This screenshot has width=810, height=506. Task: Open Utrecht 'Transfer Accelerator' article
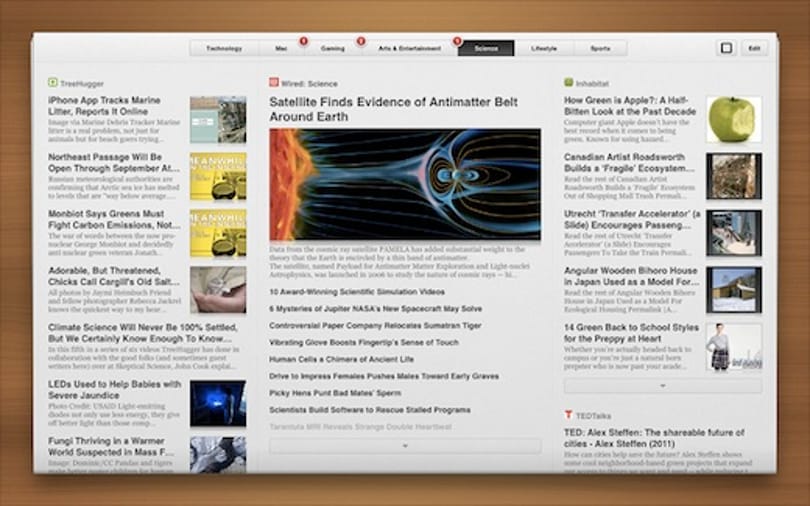(x=632, y=219)
